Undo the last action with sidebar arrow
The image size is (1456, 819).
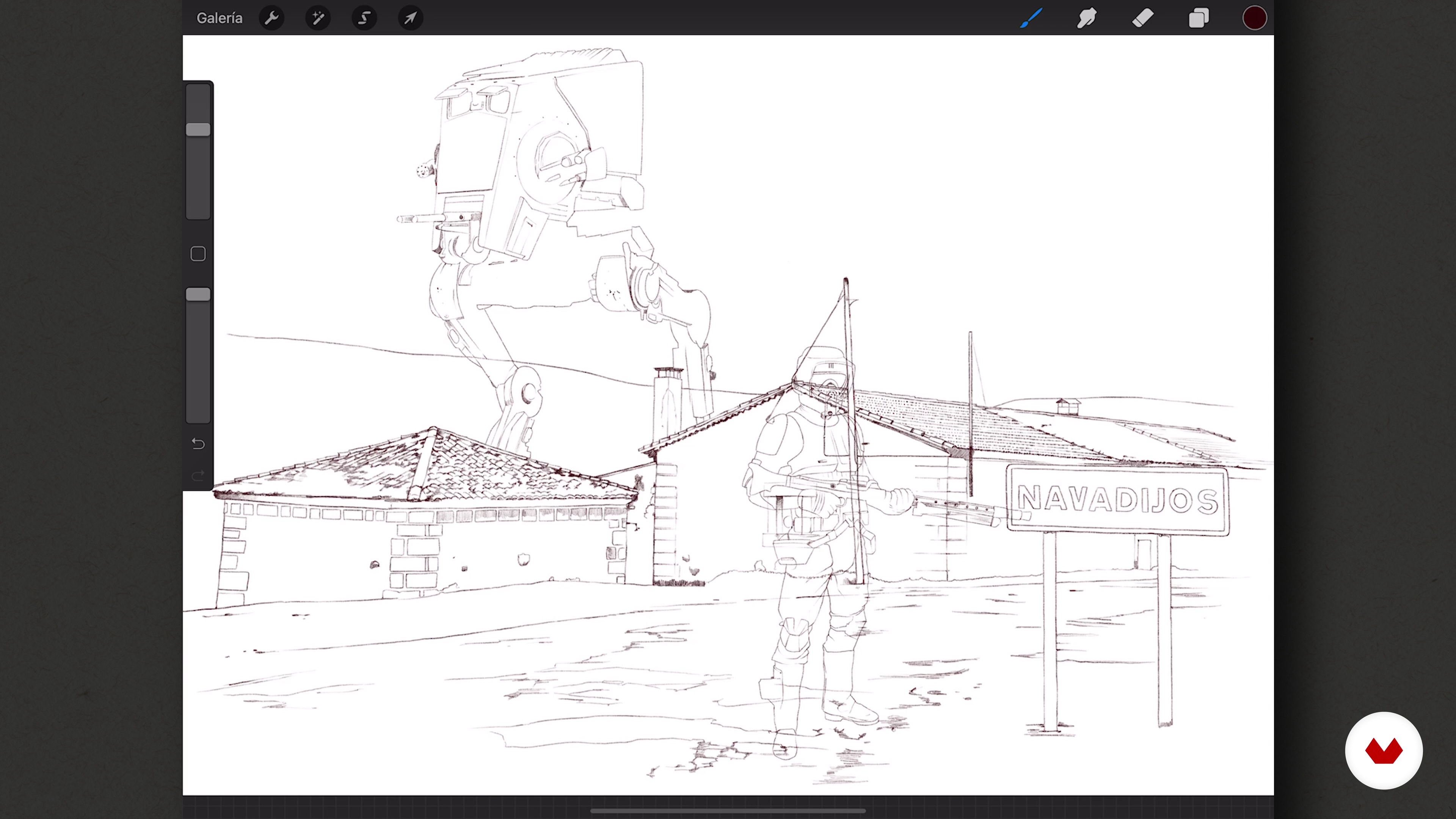click(198, 444)
